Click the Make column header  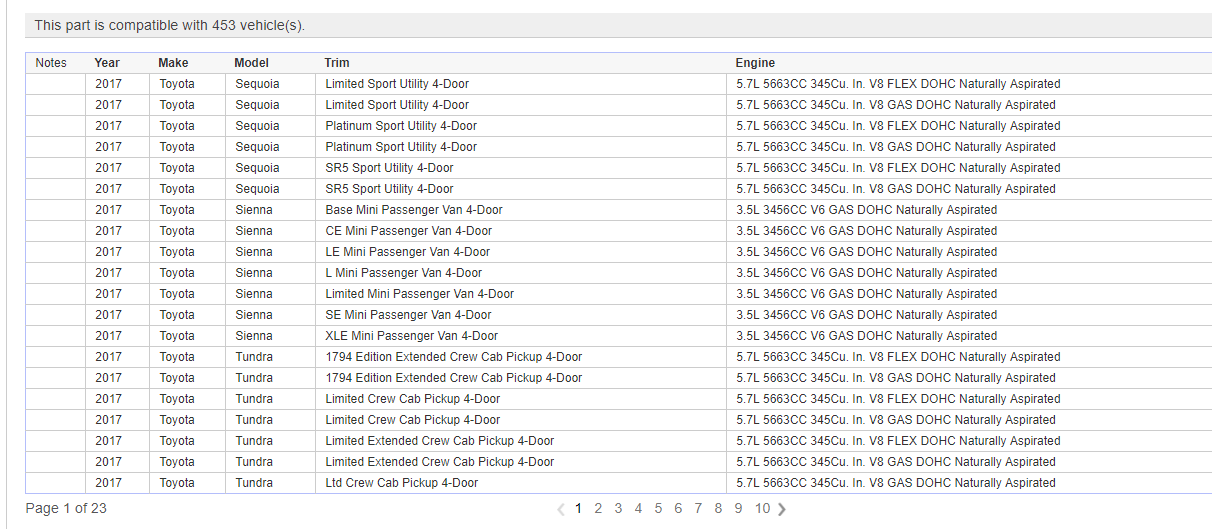(173, 63)
